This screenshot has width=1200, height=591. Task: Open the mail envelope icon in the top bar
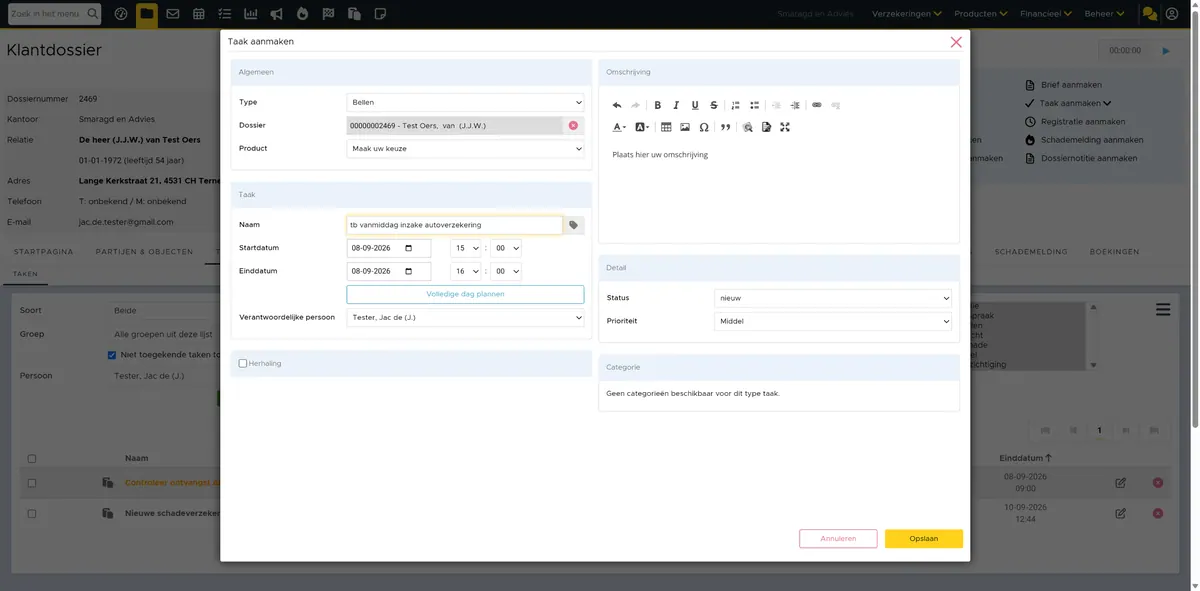(173, 14)
